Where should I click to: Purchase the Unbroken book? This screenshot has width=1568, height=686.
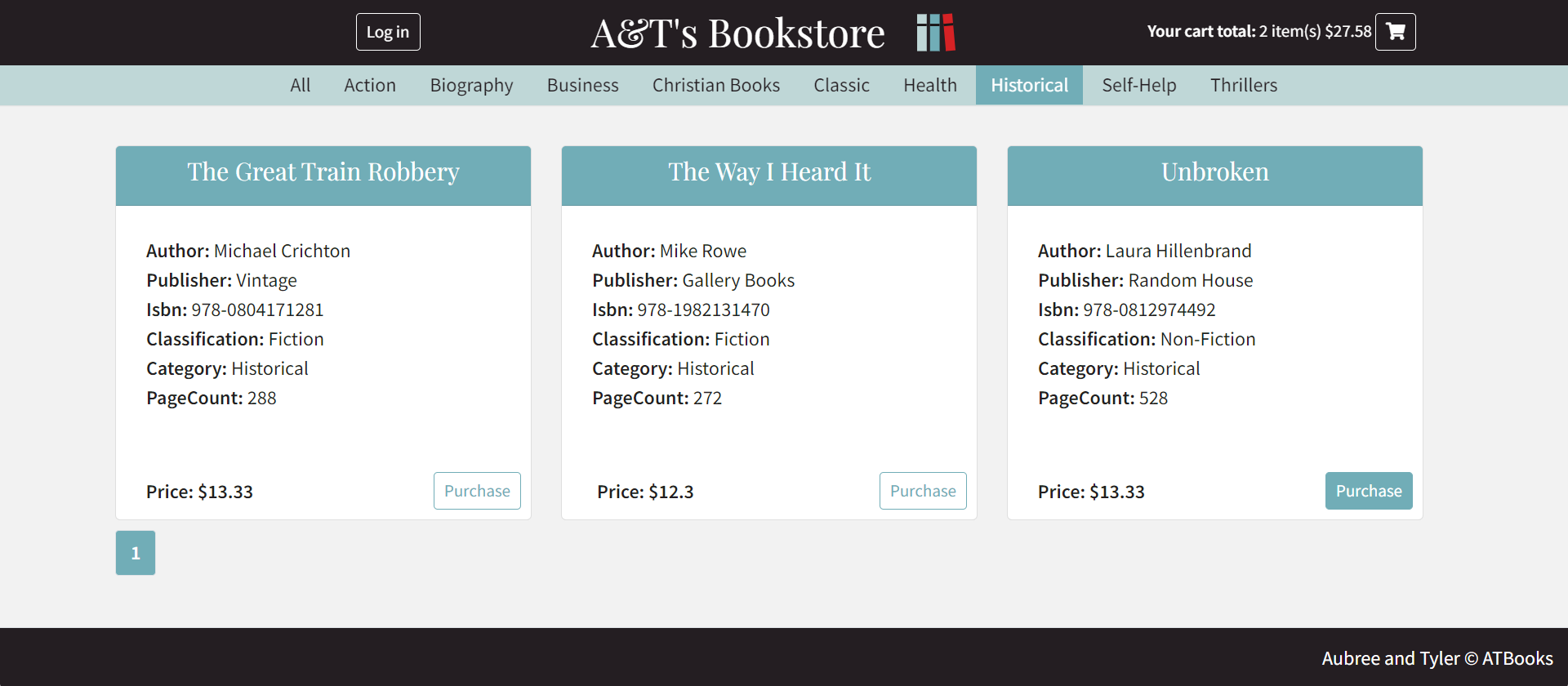pos(1369,491)
